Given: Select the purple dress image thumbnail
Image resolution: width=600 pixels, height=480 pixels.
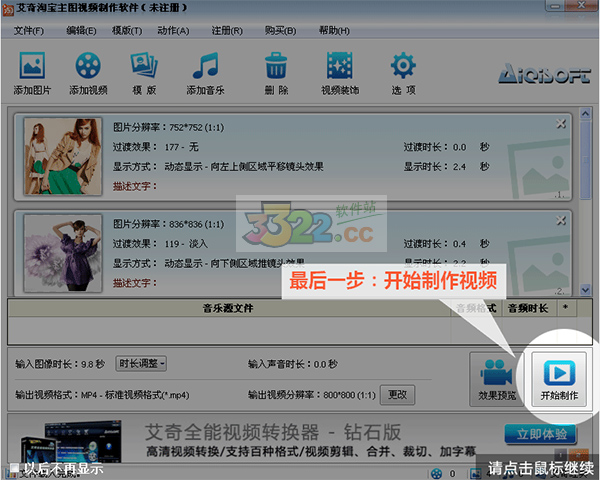Looking at the screenshot, I should click(63, 253).
